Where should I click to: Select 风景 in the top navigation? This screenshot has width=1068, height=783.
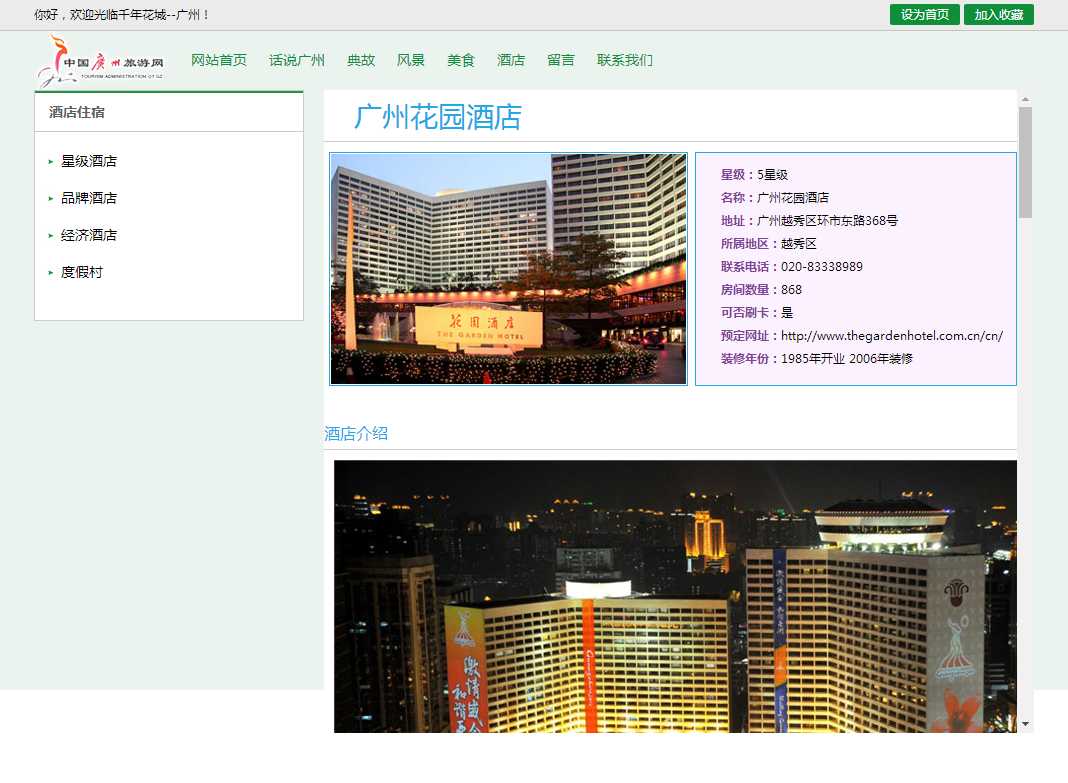coord(411,61)
